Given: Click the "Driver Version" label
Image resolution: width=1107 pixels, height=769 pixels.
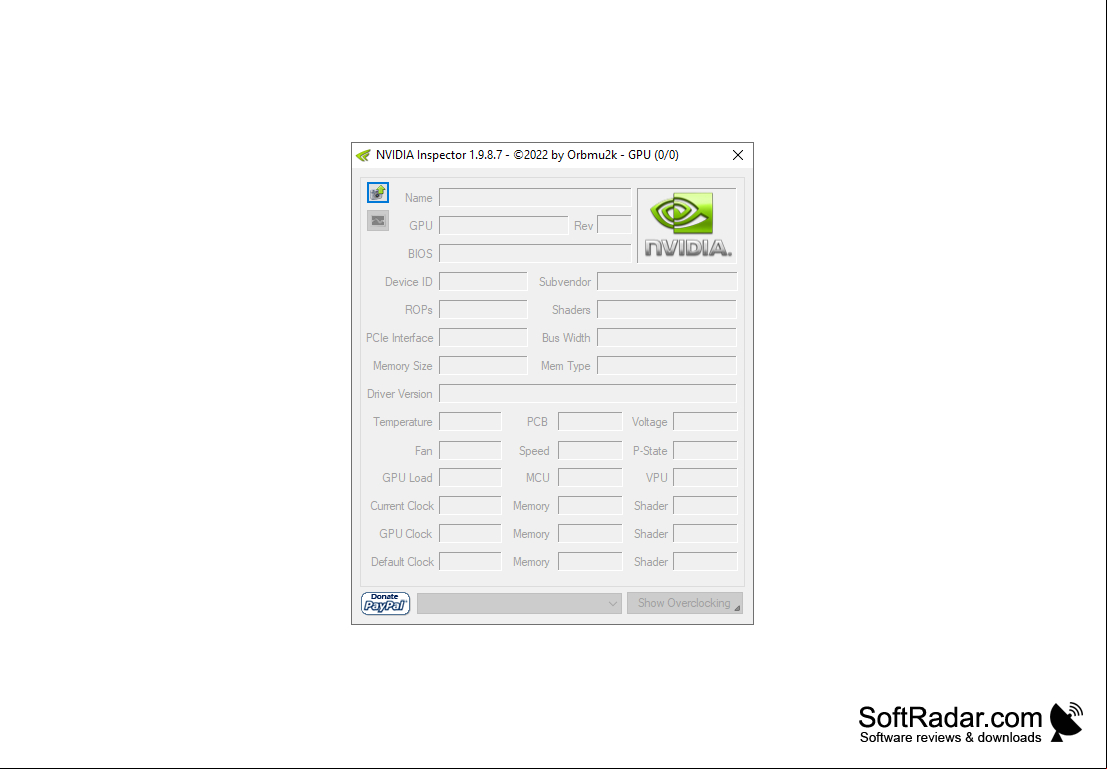Looking at the screenshot, I should click(x=400, y=394).
